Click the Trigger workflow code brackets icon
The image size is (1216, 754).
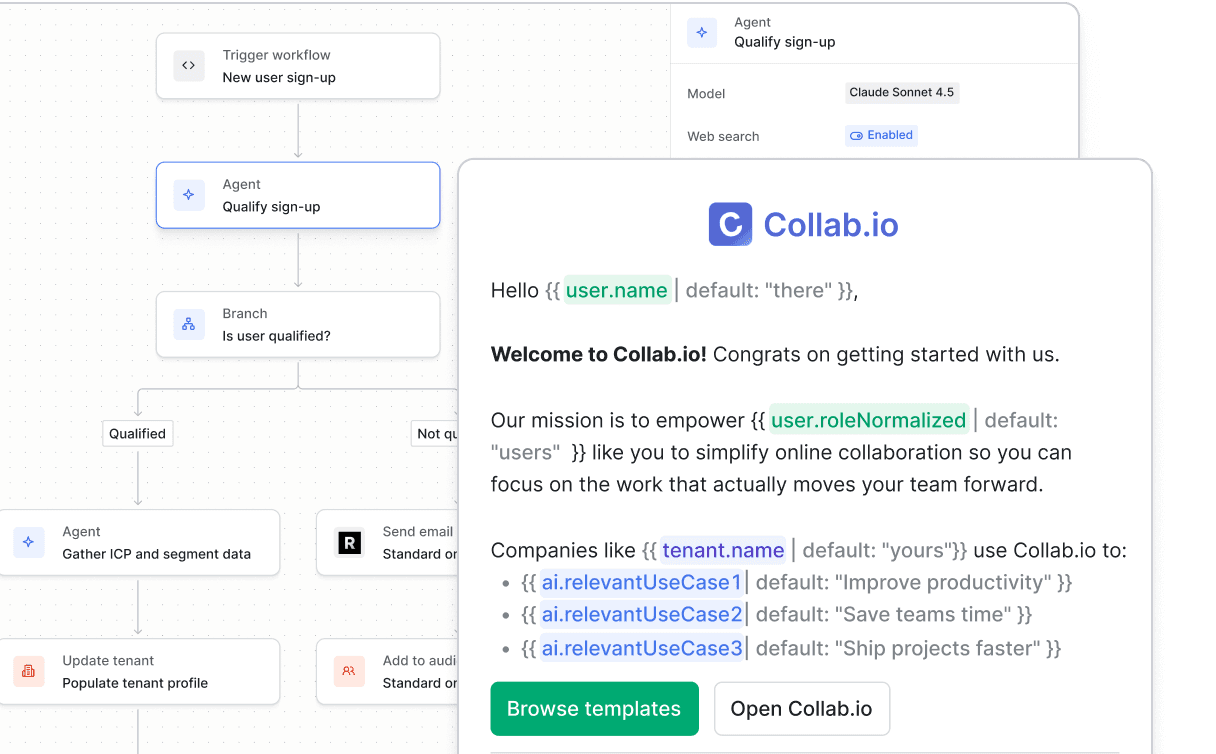coord(189,66)
